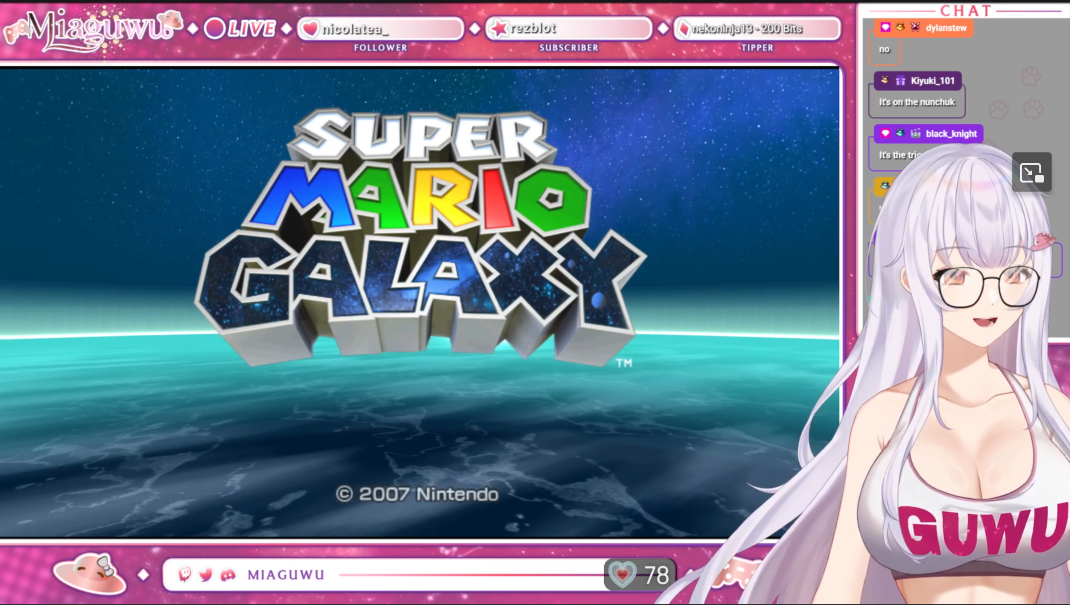Click chat message "It's on the nunchuk"
The height and width of the screenshot is (605, 1070).
(x=916, y=102)
